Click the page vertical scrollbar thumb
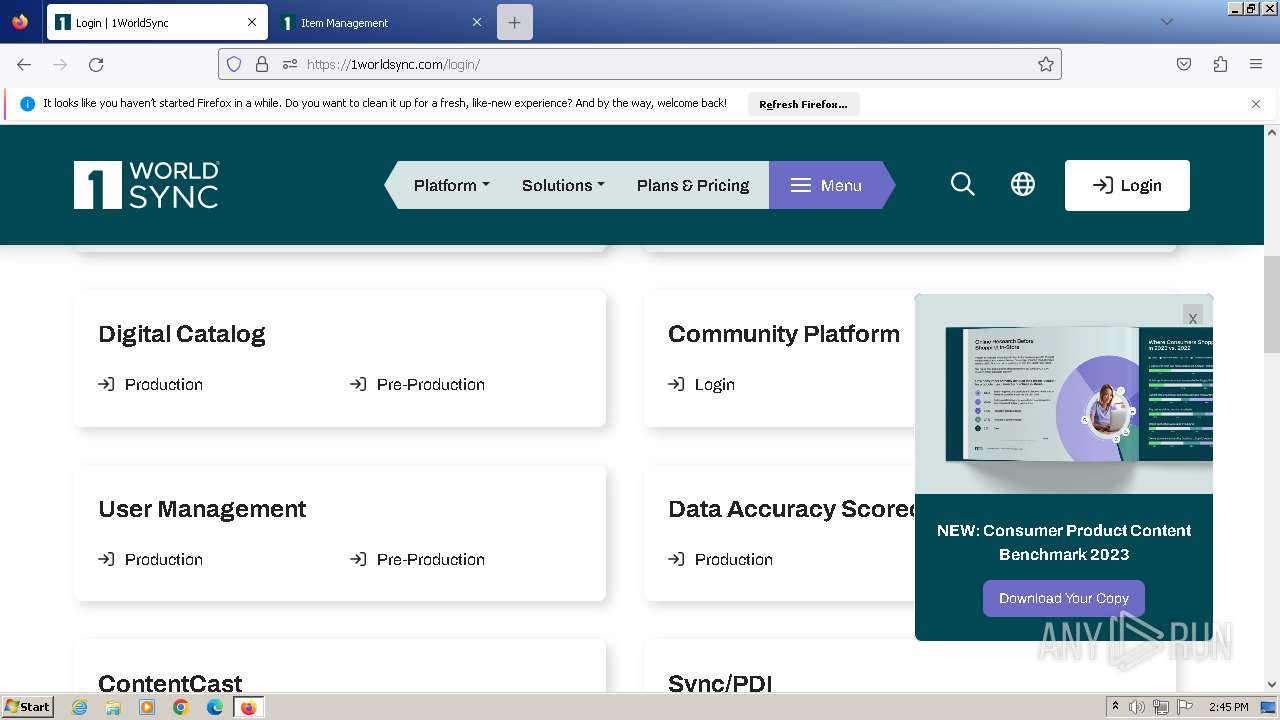 [x=1272, y=305]
